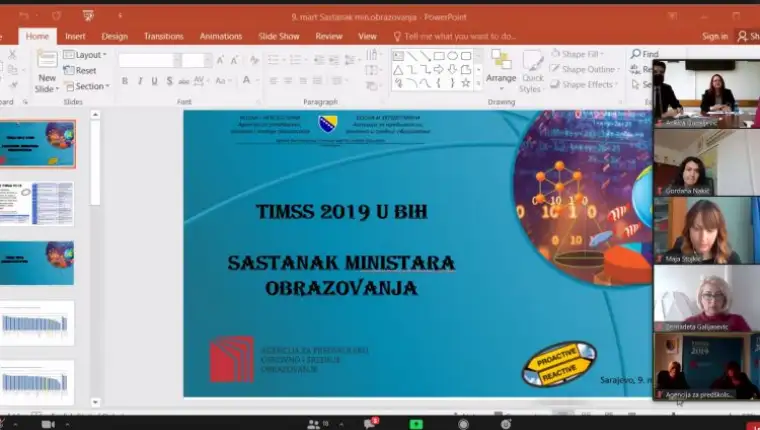Center text in Paragraph group
Image resolution: width=760 pixels, height=430 pixels.
pyautogui.click(x=288, y=80)
